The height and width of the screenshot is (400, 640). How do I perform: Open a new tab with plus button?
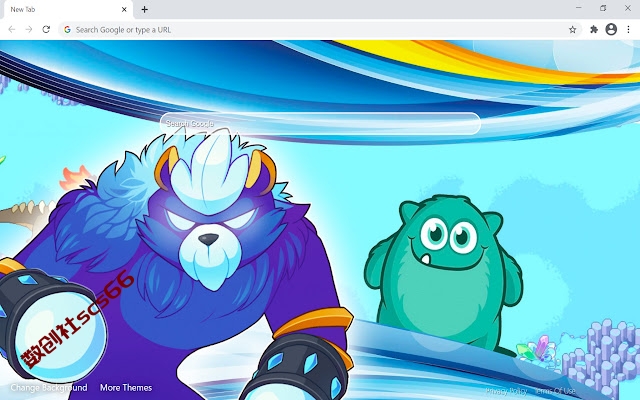click(144, 9)
